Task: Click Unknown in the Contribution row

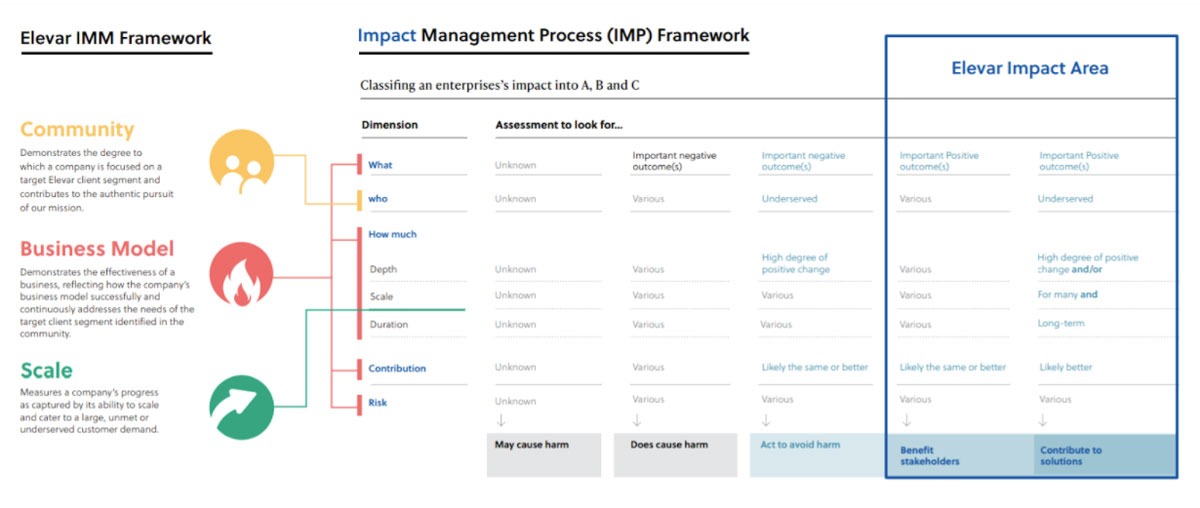Action: point(515,367)
